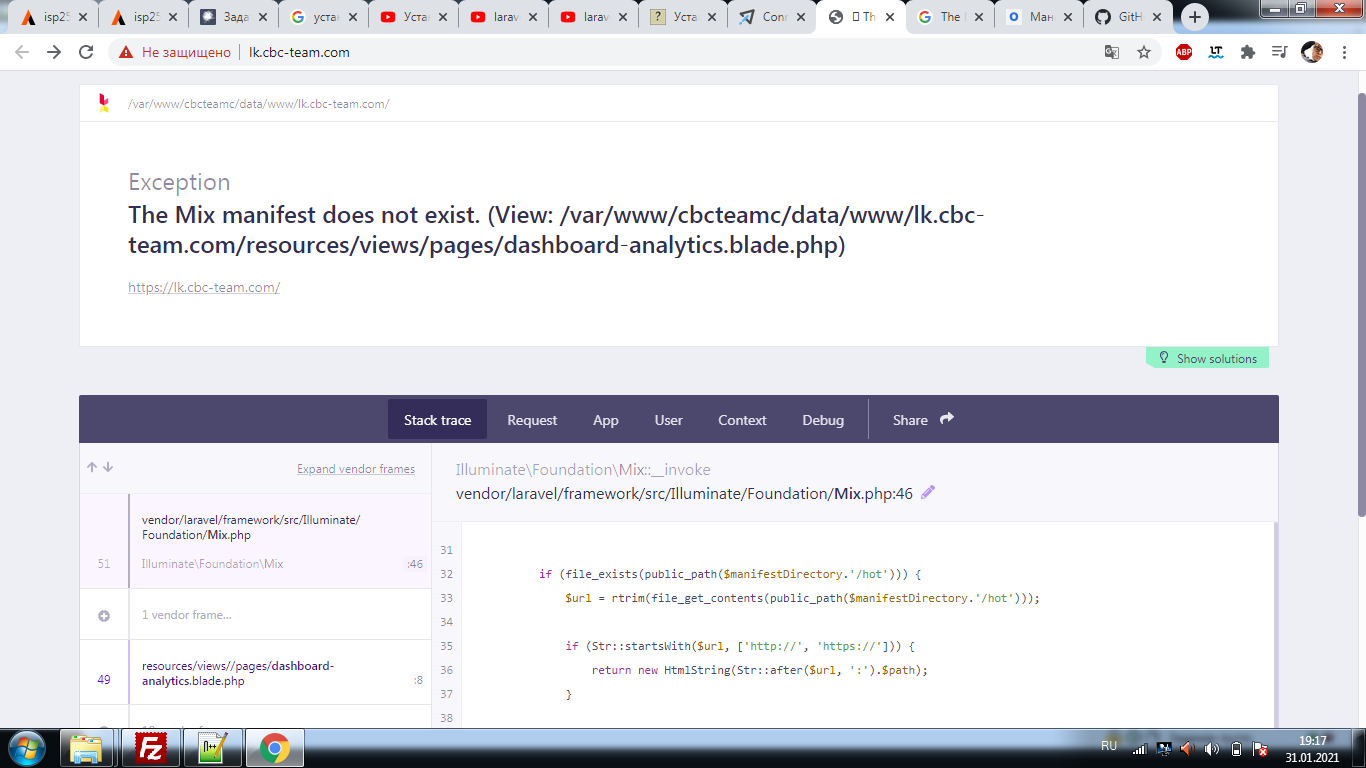Open a new tab with plus button

click(x=1195, y=17)
